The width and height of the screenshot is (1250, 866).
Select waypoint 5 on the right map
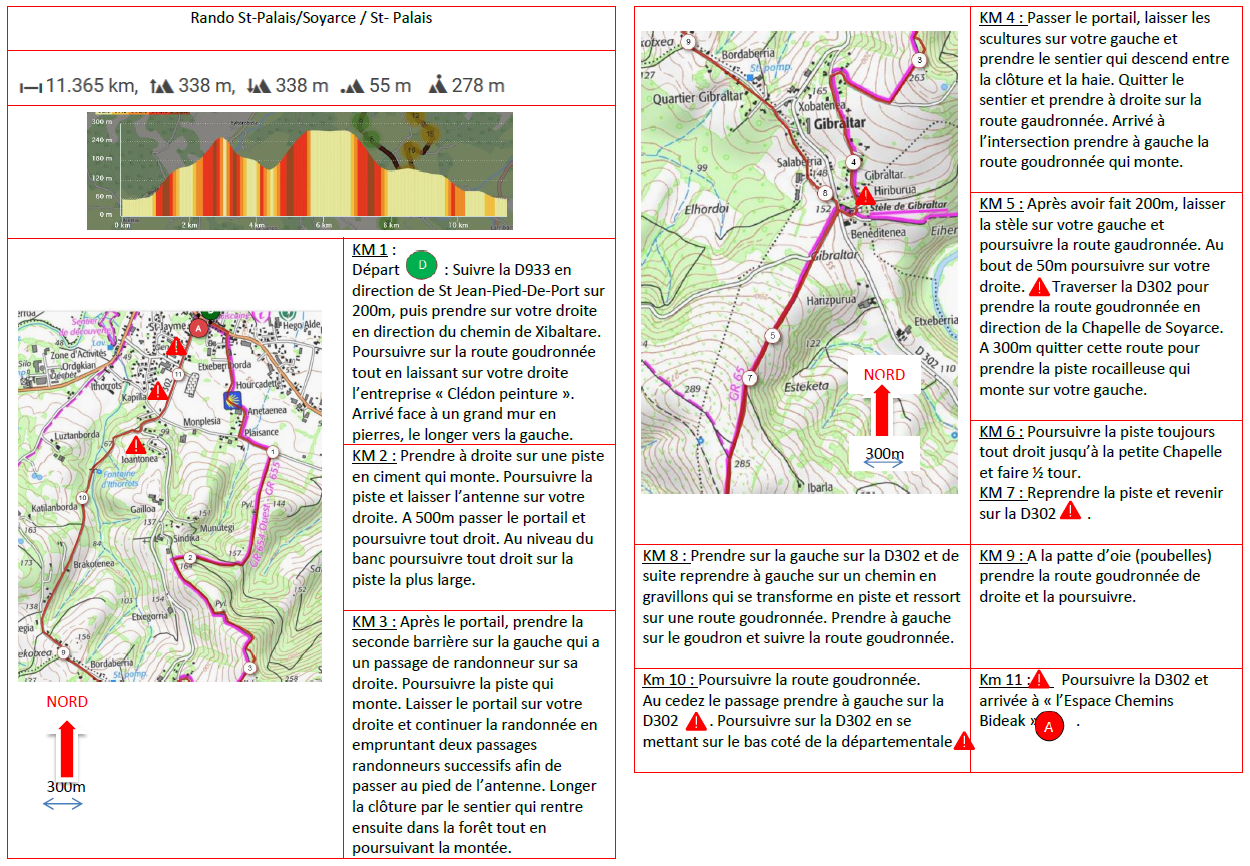click(772, 336)
